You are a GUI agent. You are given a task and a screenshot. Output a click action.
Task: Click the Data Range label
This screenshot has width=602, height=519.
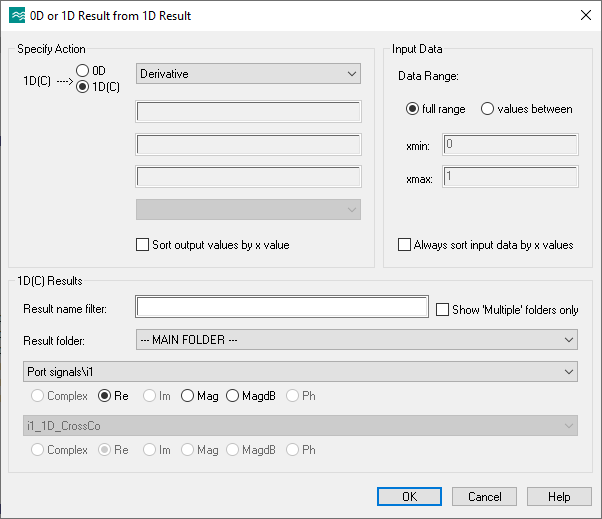pos(428,76)
